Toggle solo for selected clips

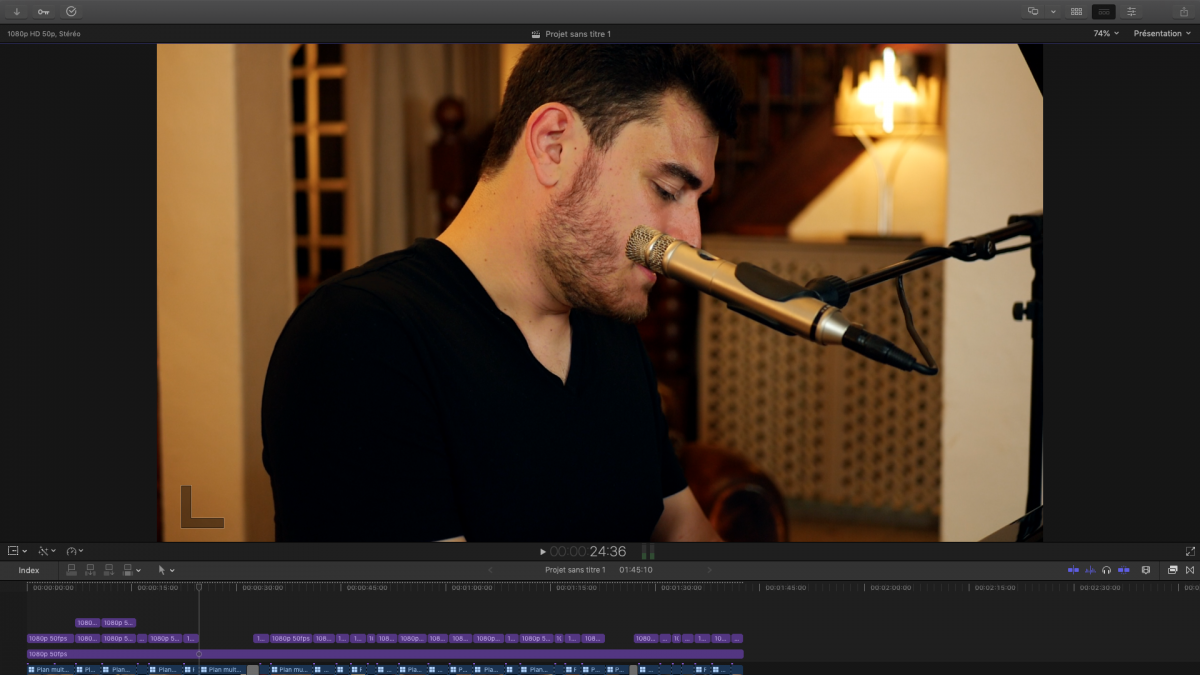tap(1107, 570)
